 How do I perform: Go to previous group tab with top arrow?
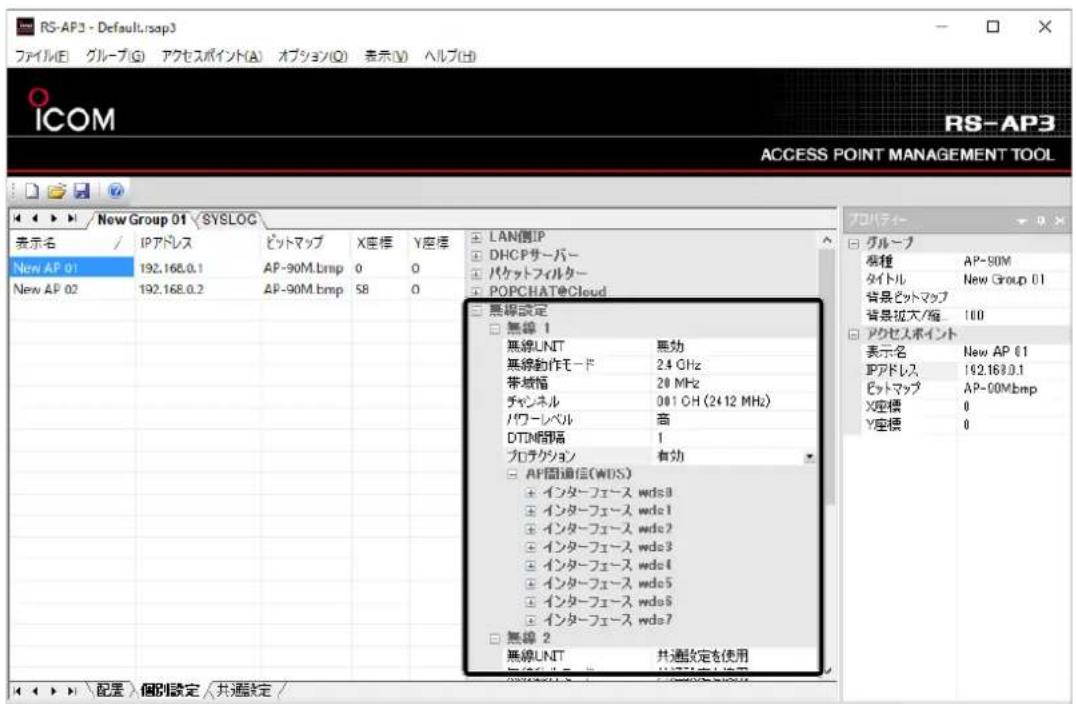(35, 219)
